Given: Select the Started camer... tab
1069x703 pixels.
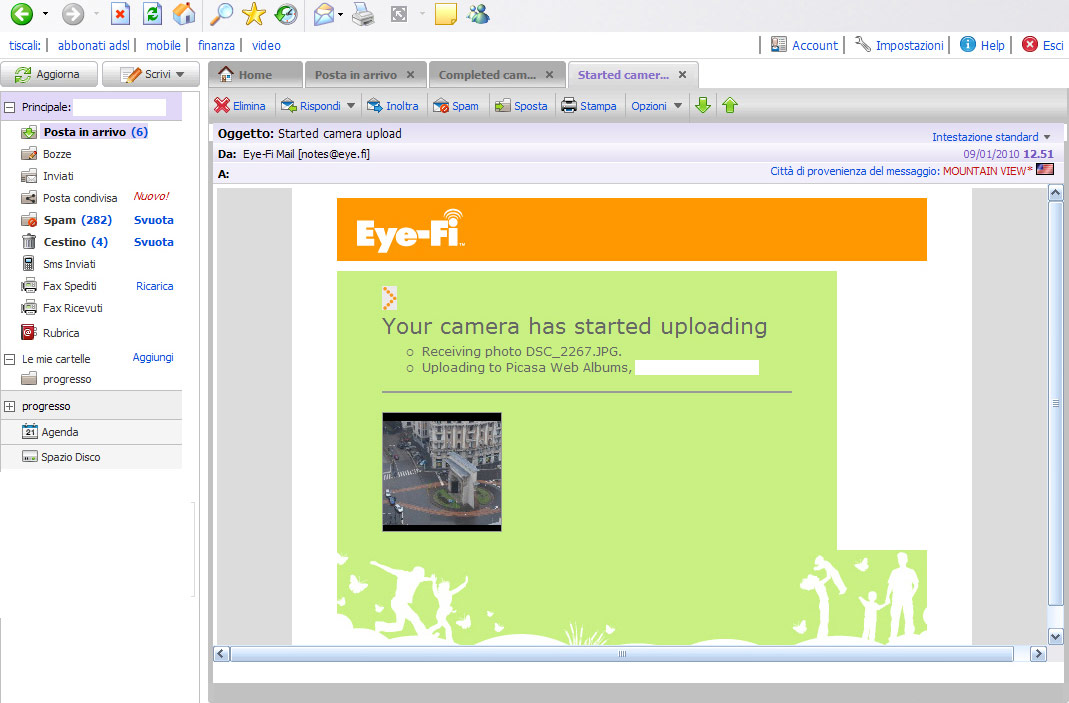Looking at the screenshot, I should (623, 75).
